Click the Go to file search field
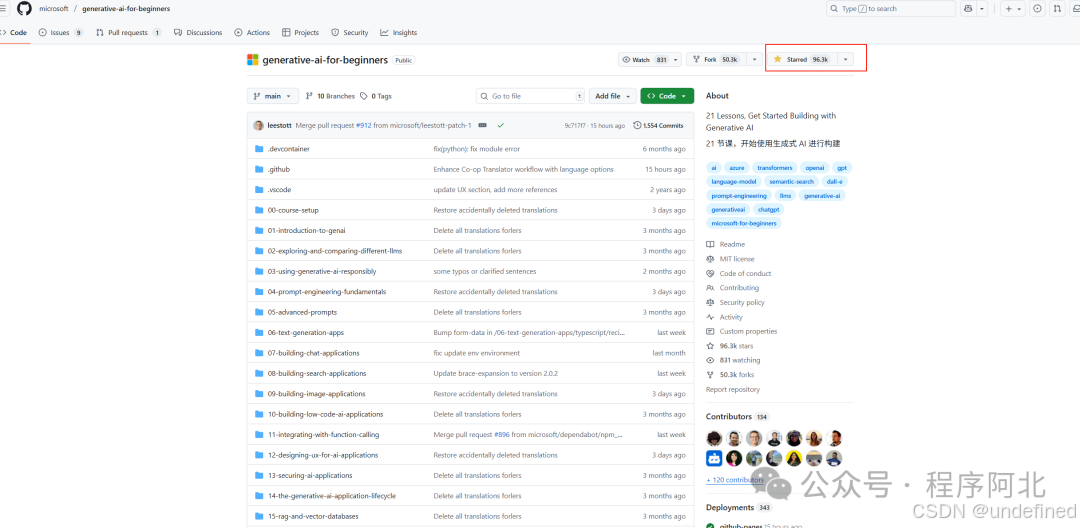Screen dimensions: 1080x528 point(530,96)
